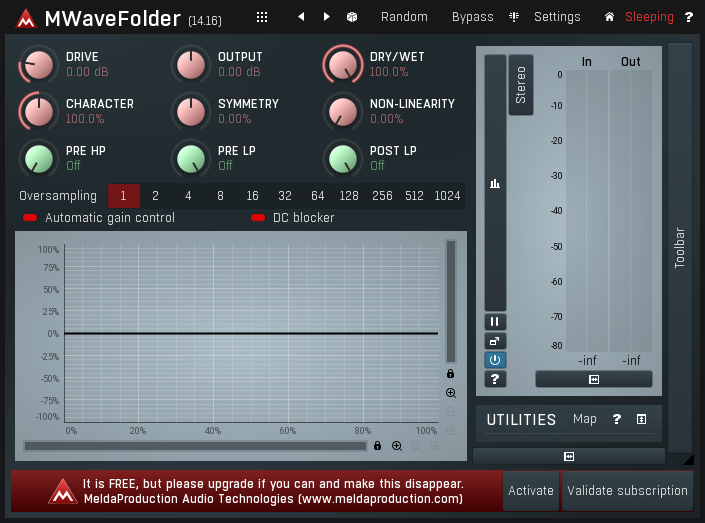Collapse the Utilities section

(x=642, y=420)
